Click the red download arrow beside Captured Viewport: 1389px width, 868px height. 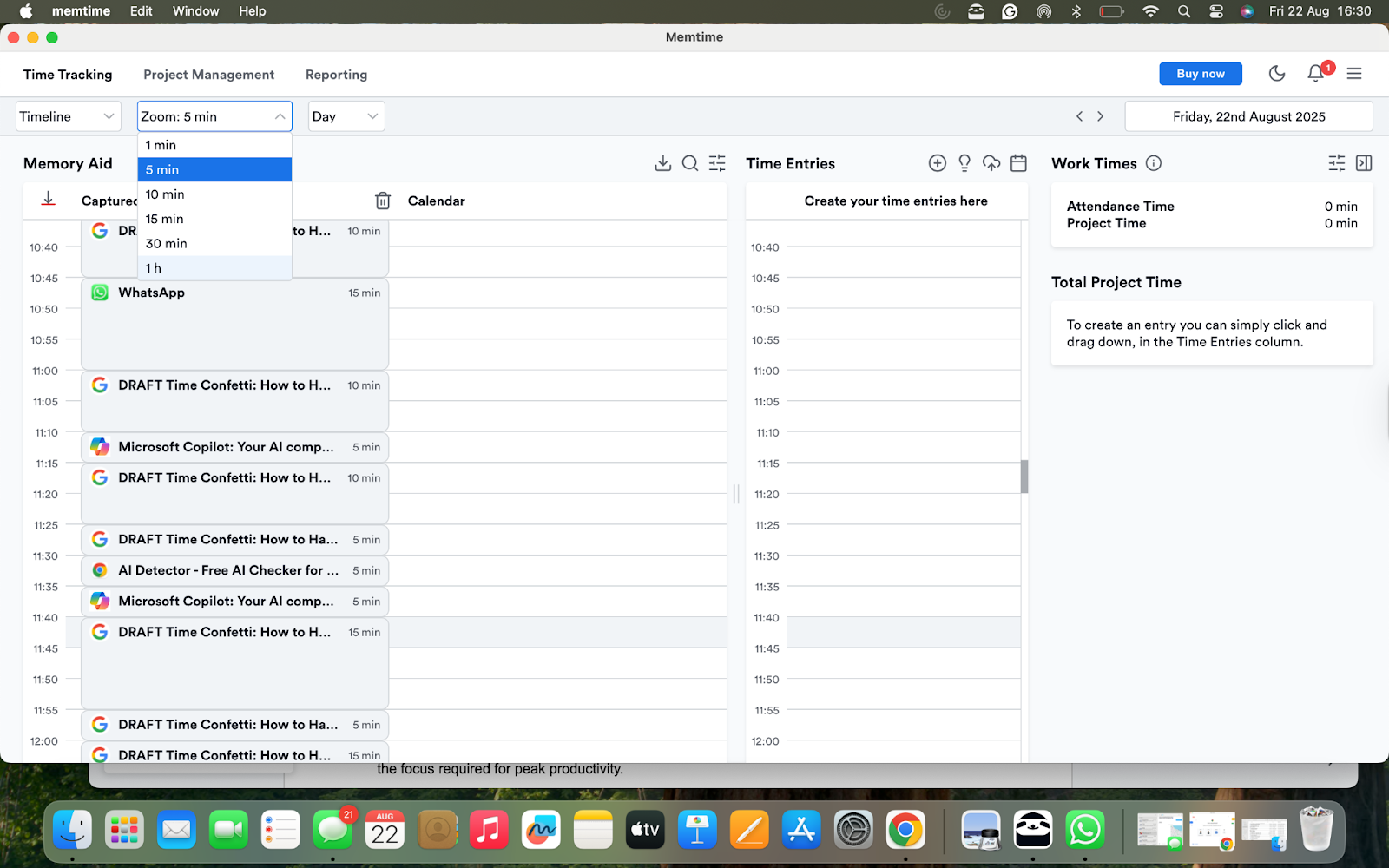49,200
